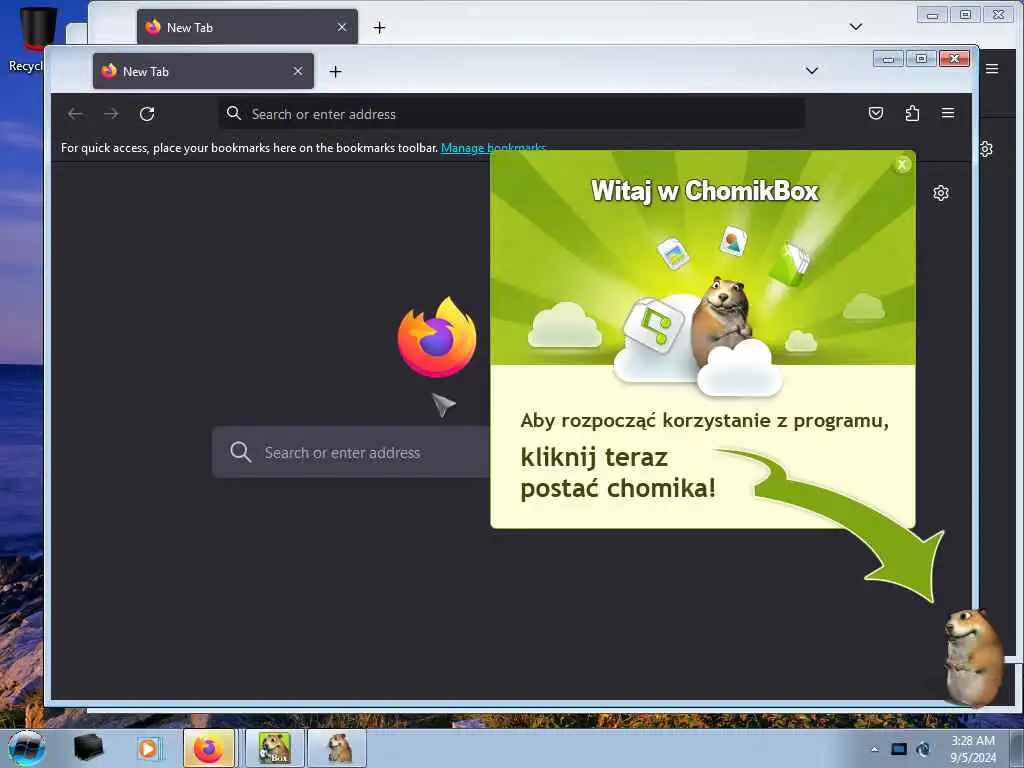
Task: Click the taskbar clock showing 3:28 AM
Action: [973, 749]
